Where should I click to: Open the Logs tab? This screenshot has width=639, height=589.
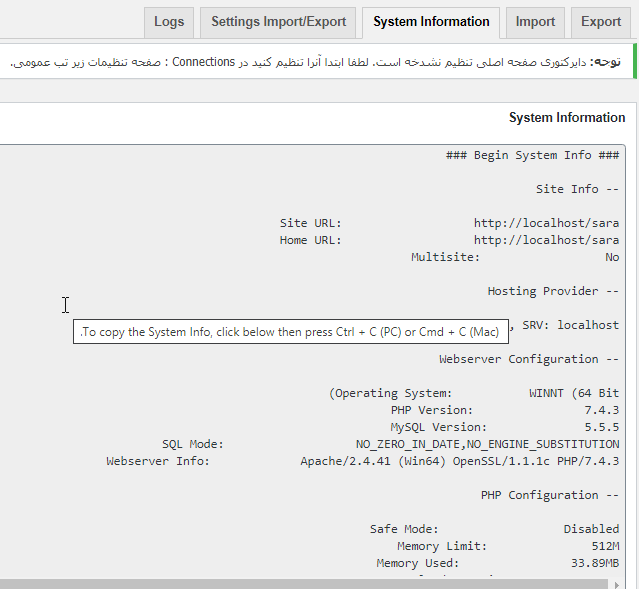[169, 22]
